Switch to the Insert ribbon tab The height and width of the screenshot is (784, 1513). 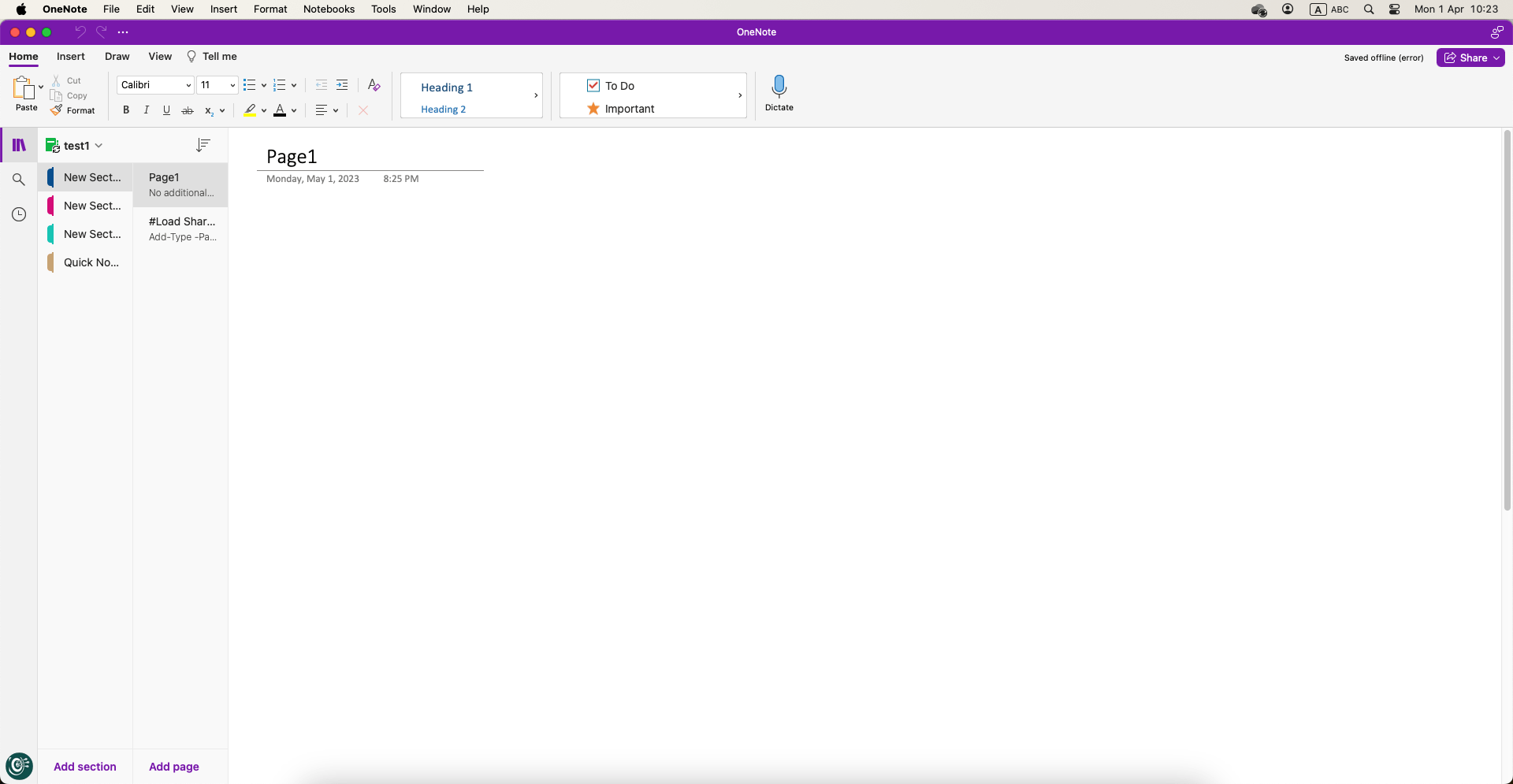[x=71, y=57]
